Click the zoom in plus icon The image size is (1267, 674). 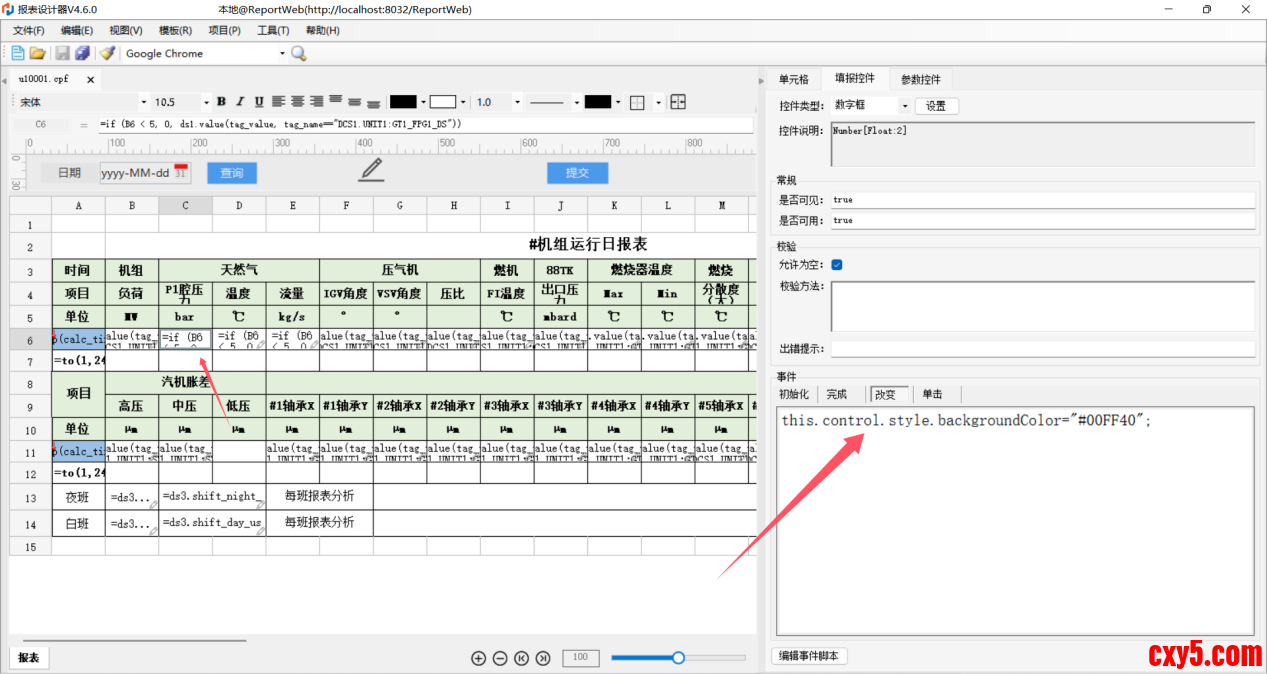coord(478,658)
